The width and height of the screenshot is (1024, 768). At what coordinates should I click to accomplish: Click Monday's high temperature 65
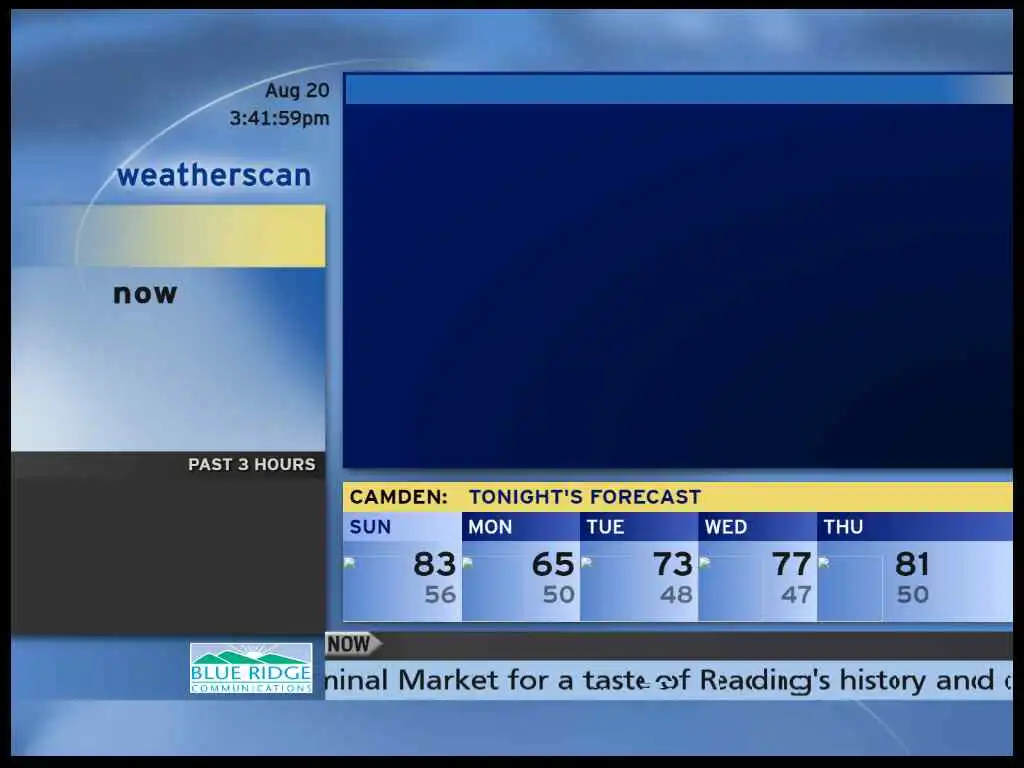(553, 564)
